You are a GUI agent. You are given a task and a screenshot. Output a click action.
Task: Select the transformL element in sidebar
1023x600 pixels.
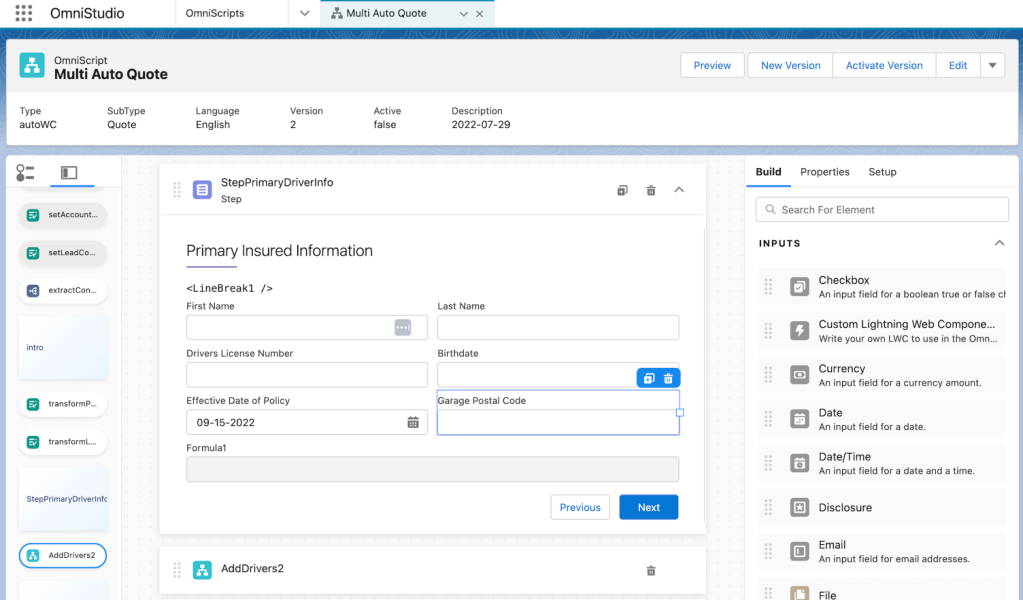click(x=63, y=442)
